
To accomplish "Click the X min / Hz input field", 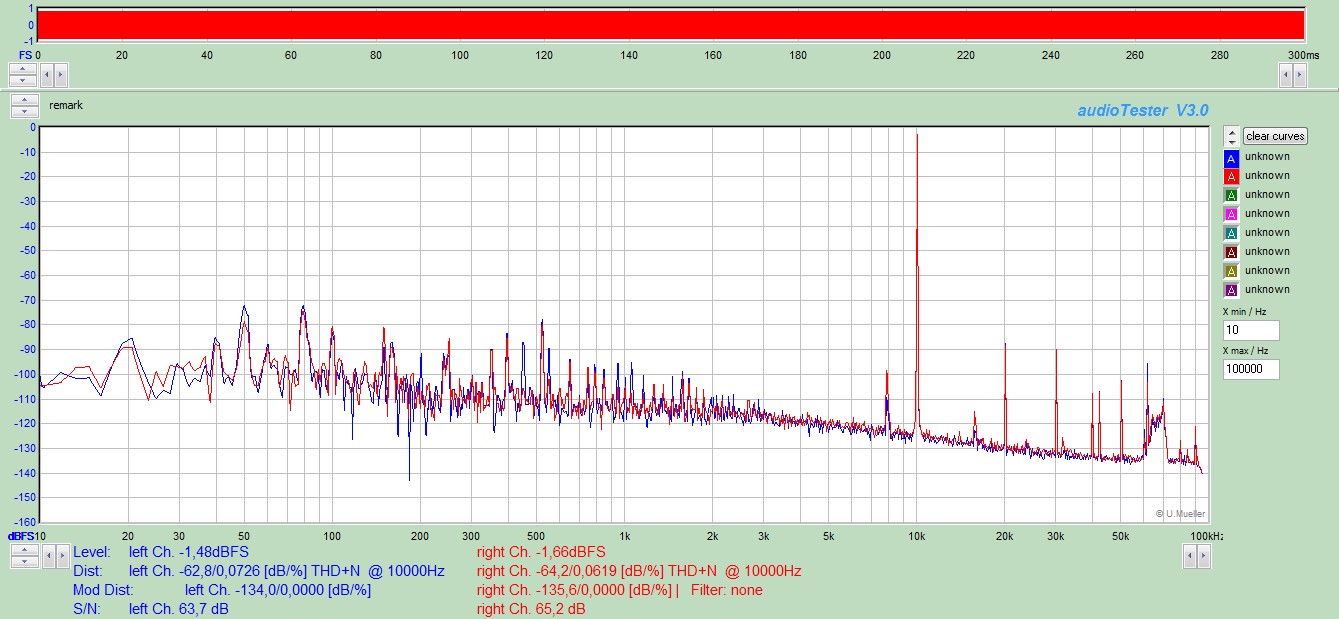I will point(1250,331).
